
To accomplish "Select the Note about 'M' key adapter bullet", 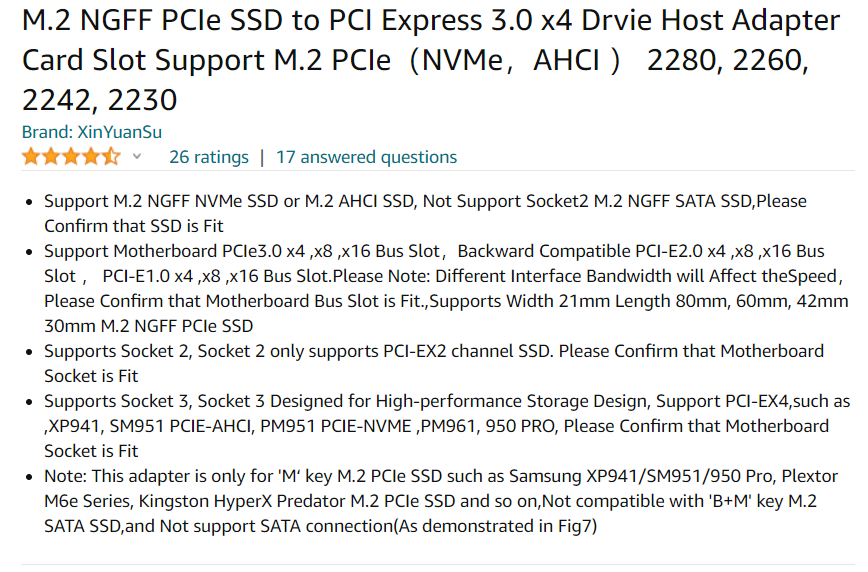I will point(441,501).
